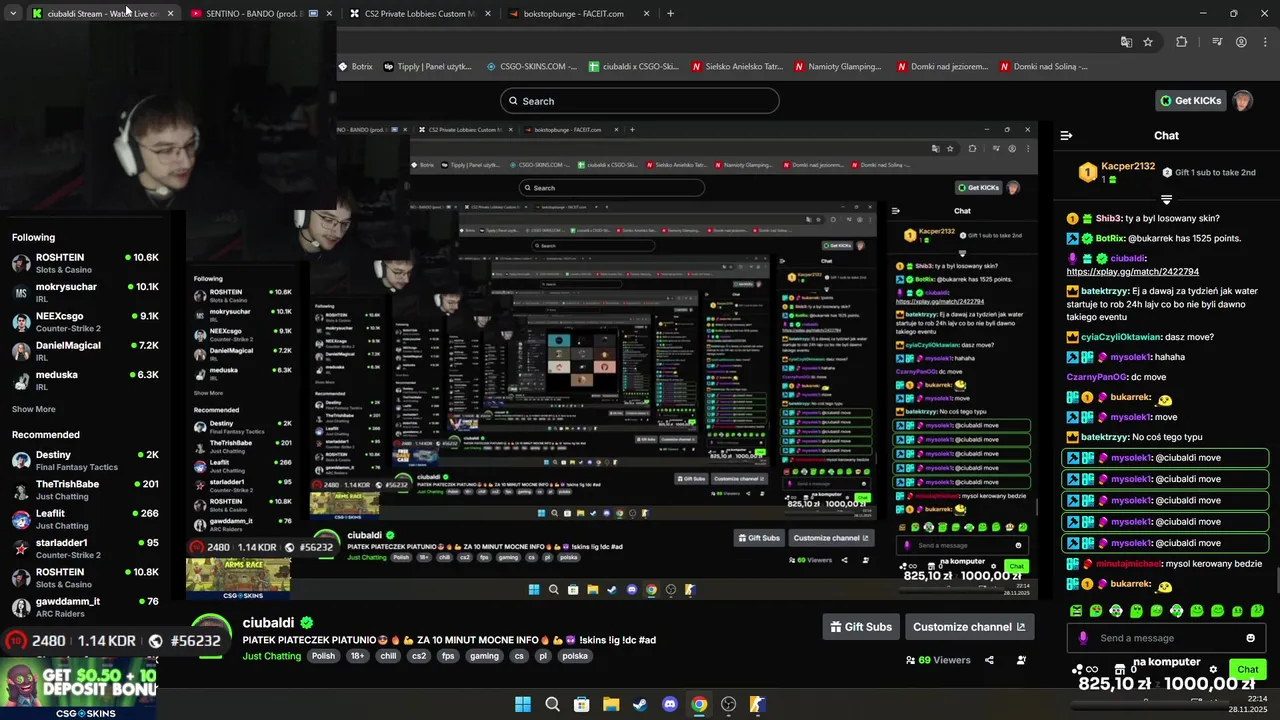Close the SENTINO - BANDO tab
Screen dimensions: 1280x720
pos(329,14)
